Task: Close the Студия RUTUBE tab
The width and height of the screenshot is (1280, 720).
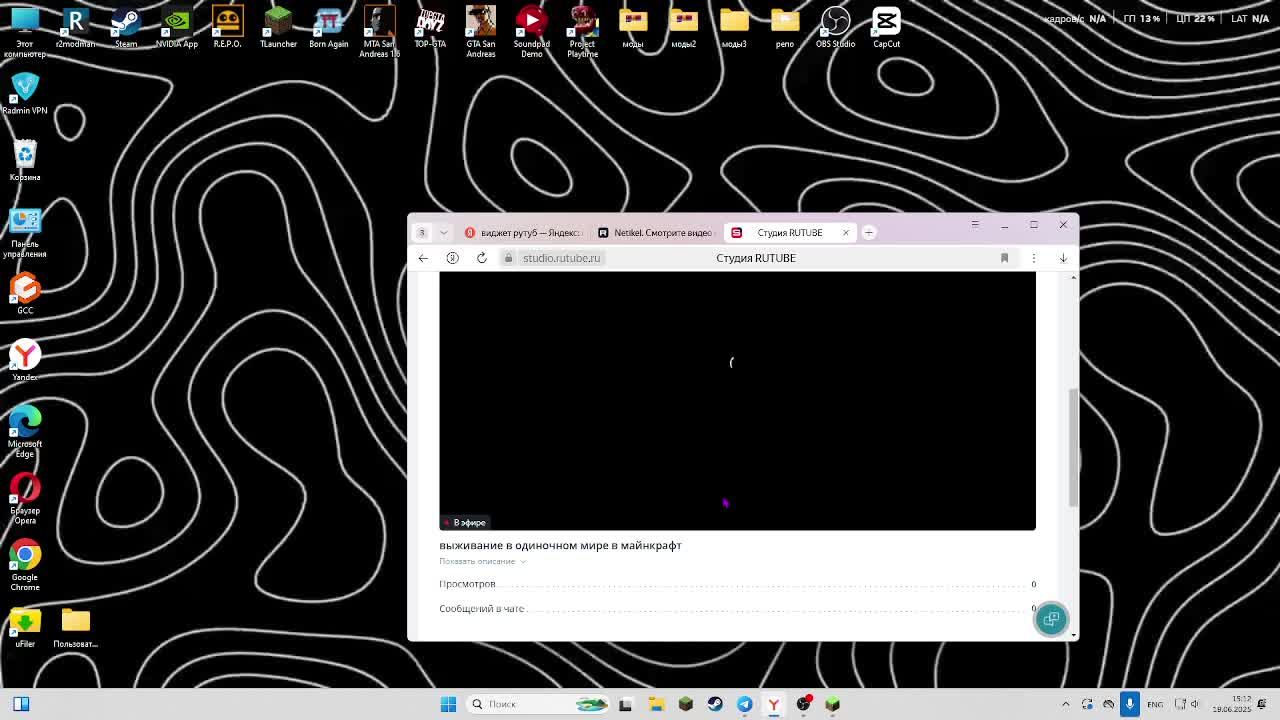Action: click(x=845, y=232)
